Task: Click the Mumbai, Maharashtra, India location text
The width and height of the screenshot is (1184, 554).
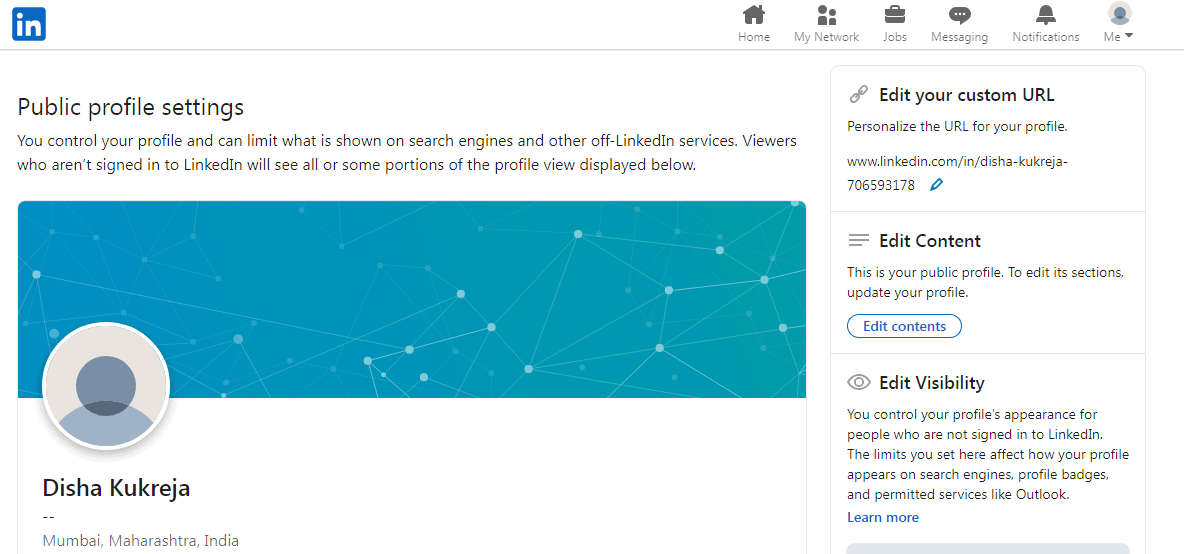Action: (x=140, y=540)
